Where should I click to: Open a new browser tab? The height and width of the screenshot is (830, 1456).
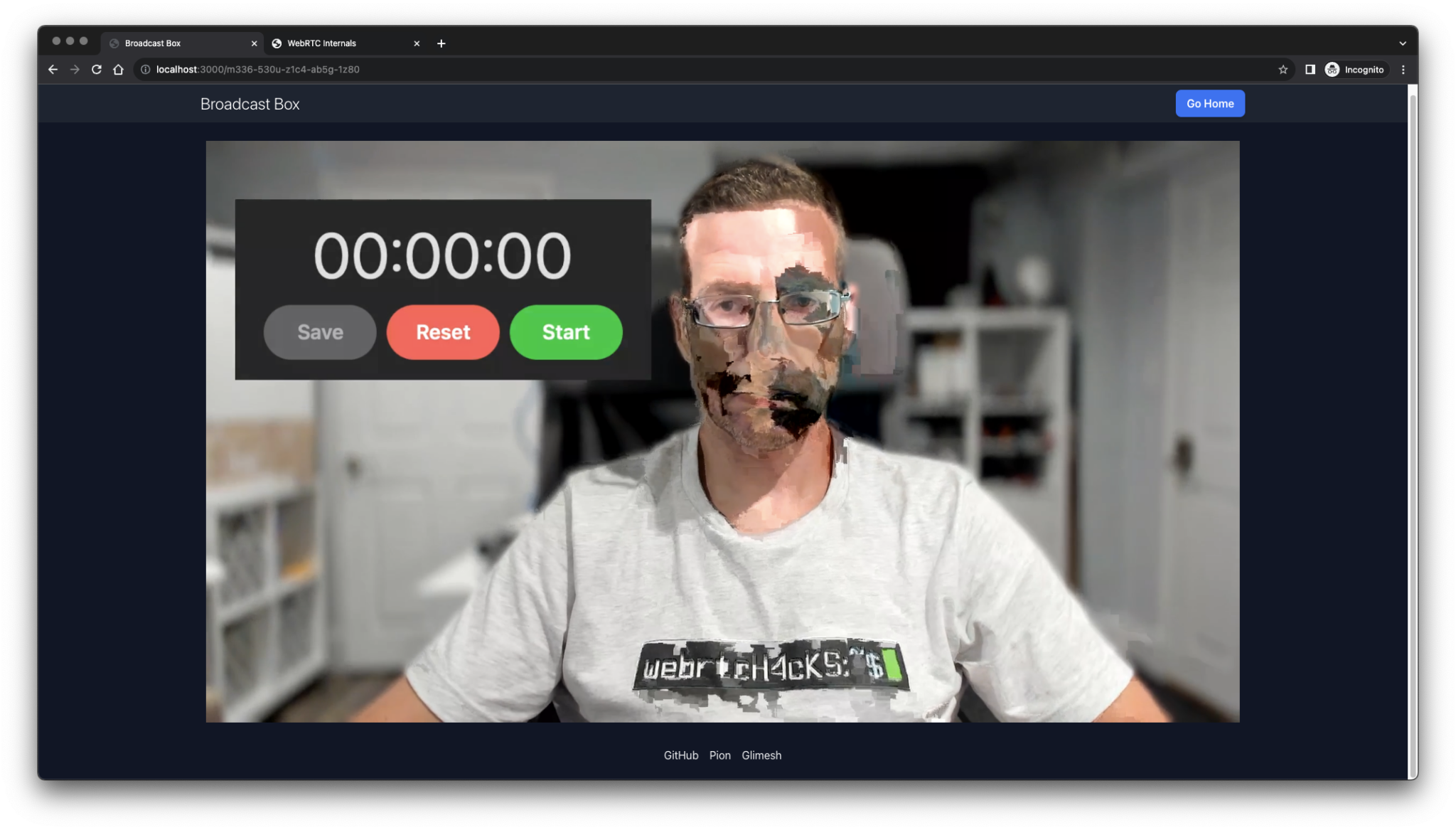tap(441, 43)
